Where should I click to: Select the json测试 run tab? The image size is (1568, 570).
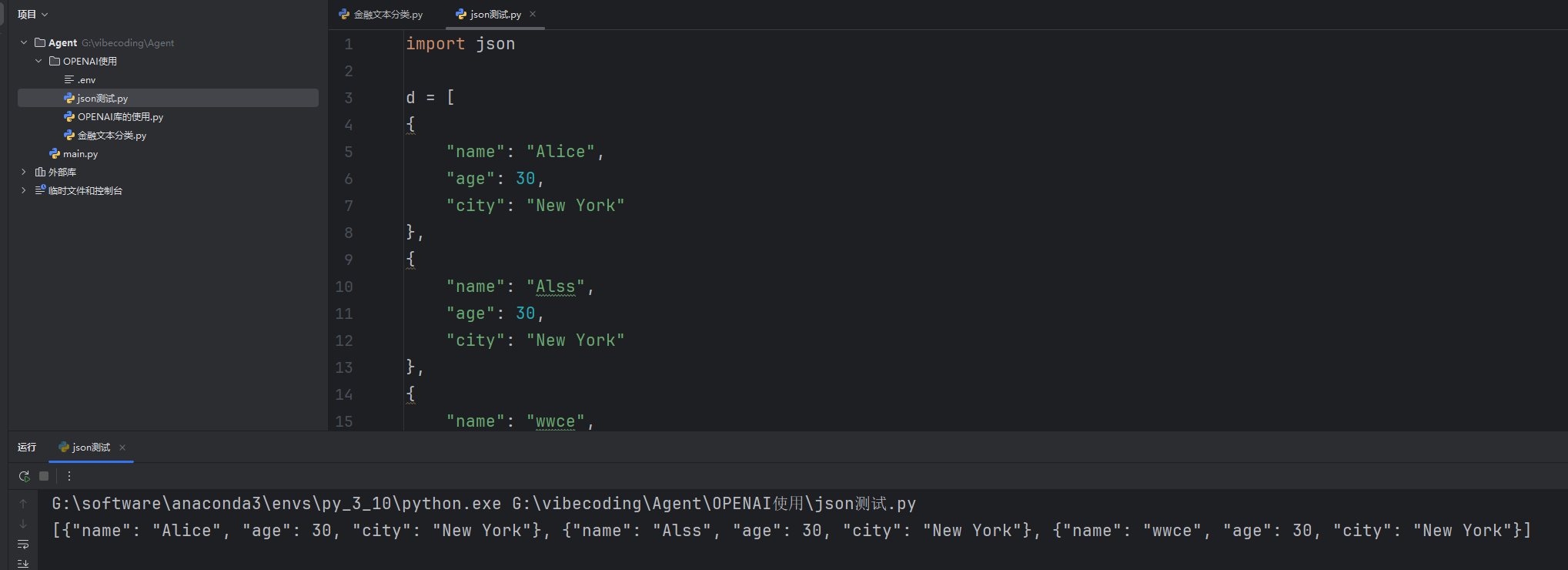[x=85, y=448]
